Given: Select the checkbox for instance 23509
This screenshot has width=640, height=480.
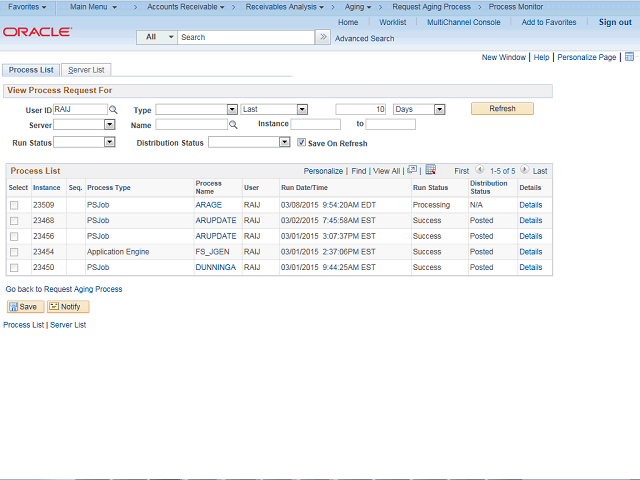Looking at the screenshot, I should point(14,205).
